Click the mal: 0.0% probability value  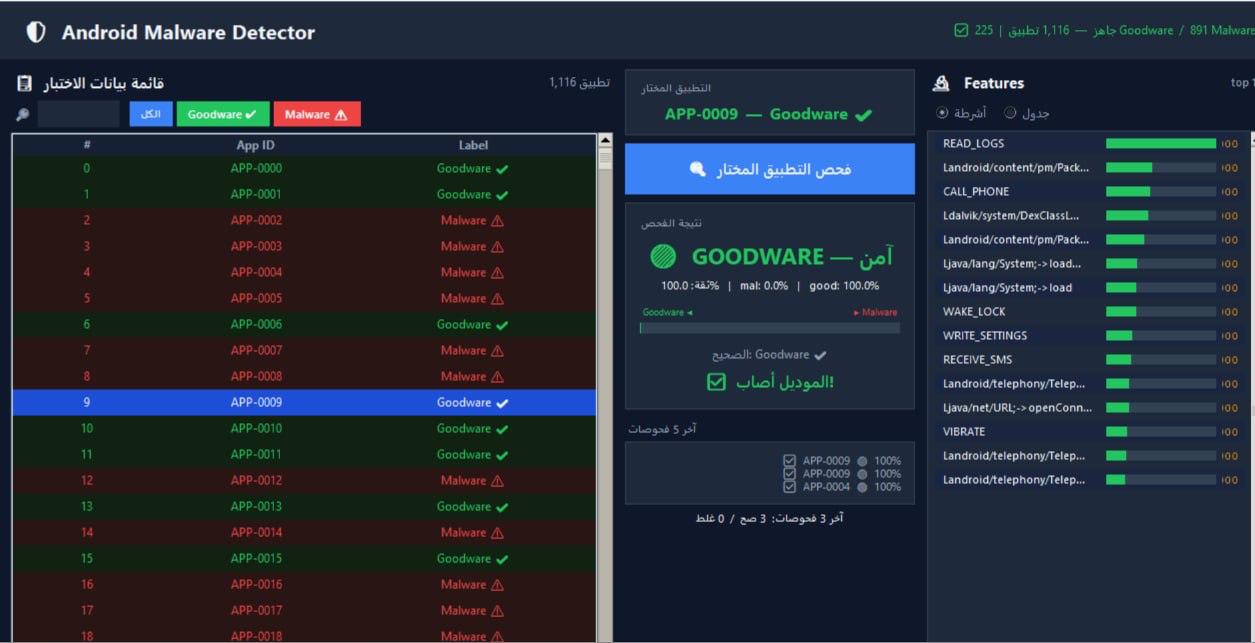coord(762,286)
